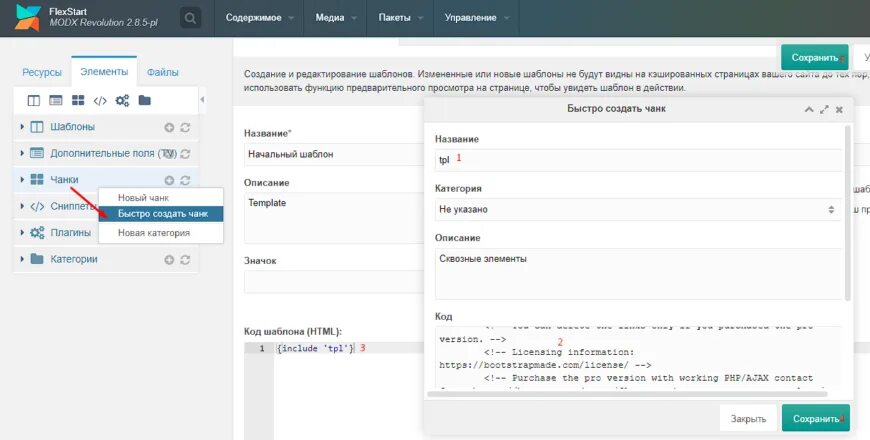Click the new TV field toolbar icon
The width and height of the screenshot is (870, 440).
55,100
